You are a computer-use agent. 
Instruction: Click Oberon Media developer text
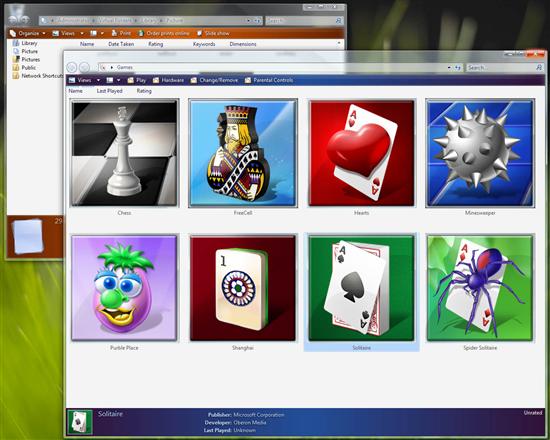click(249, 422)
